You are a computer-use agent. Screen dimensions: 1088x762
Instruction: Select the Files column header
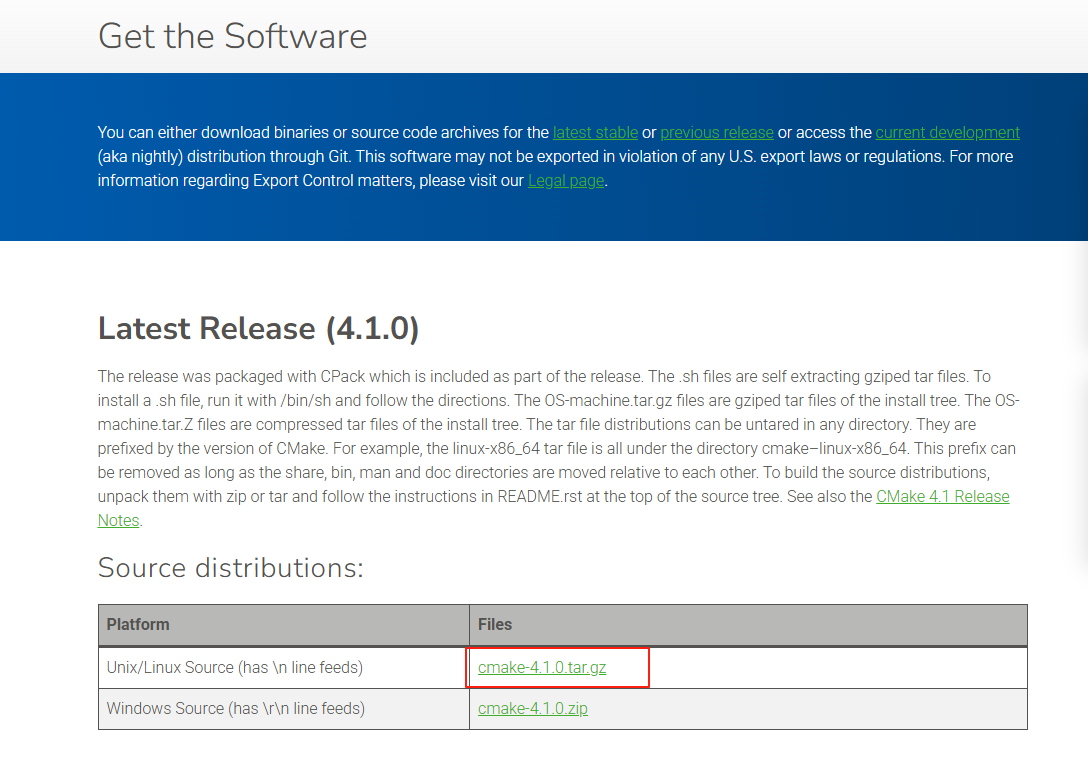pyautogui.click(x=495, y=625)
